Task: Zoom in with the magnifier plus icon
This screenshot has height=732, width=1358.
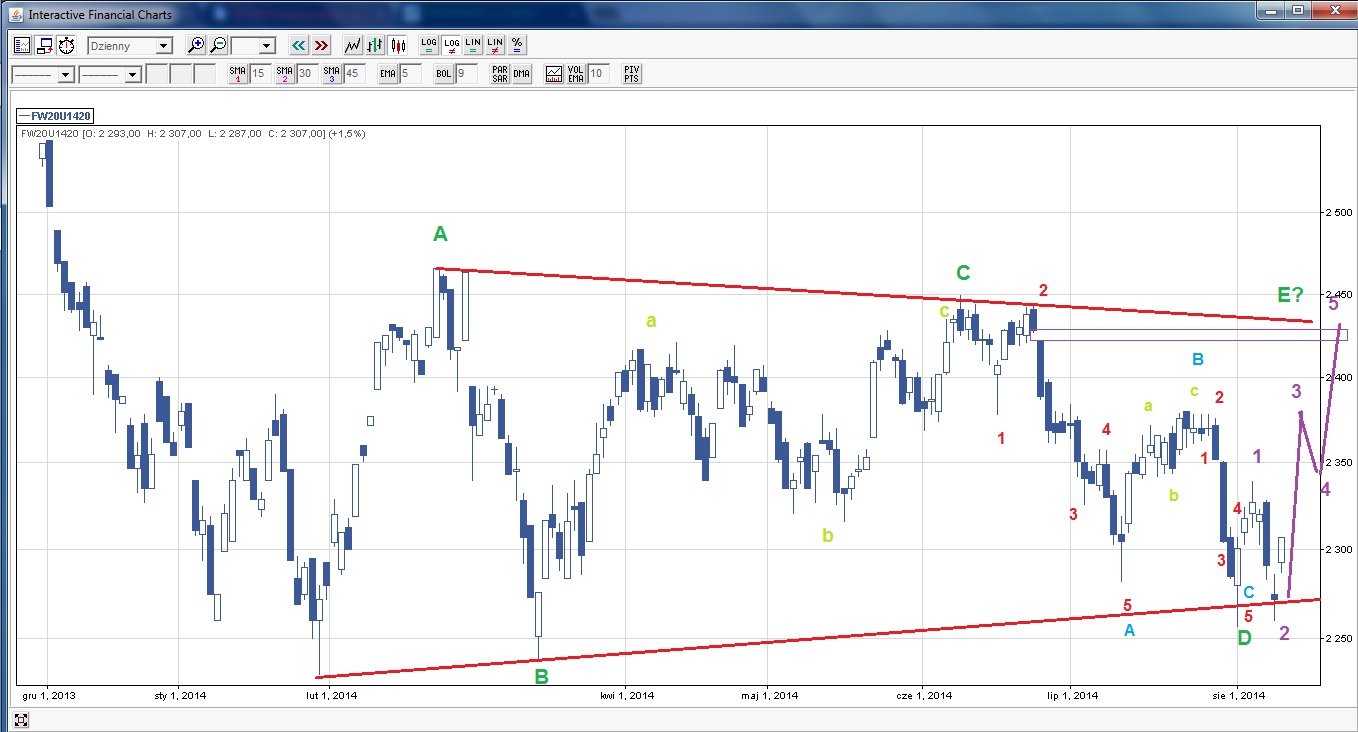Action: 196,45
